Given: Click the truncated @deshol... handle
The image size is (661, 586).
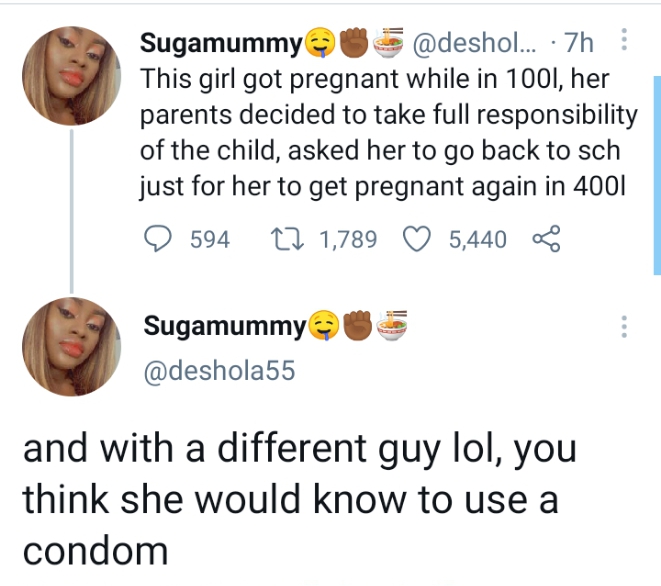Looking at the screenshot, I should (476, 44).
